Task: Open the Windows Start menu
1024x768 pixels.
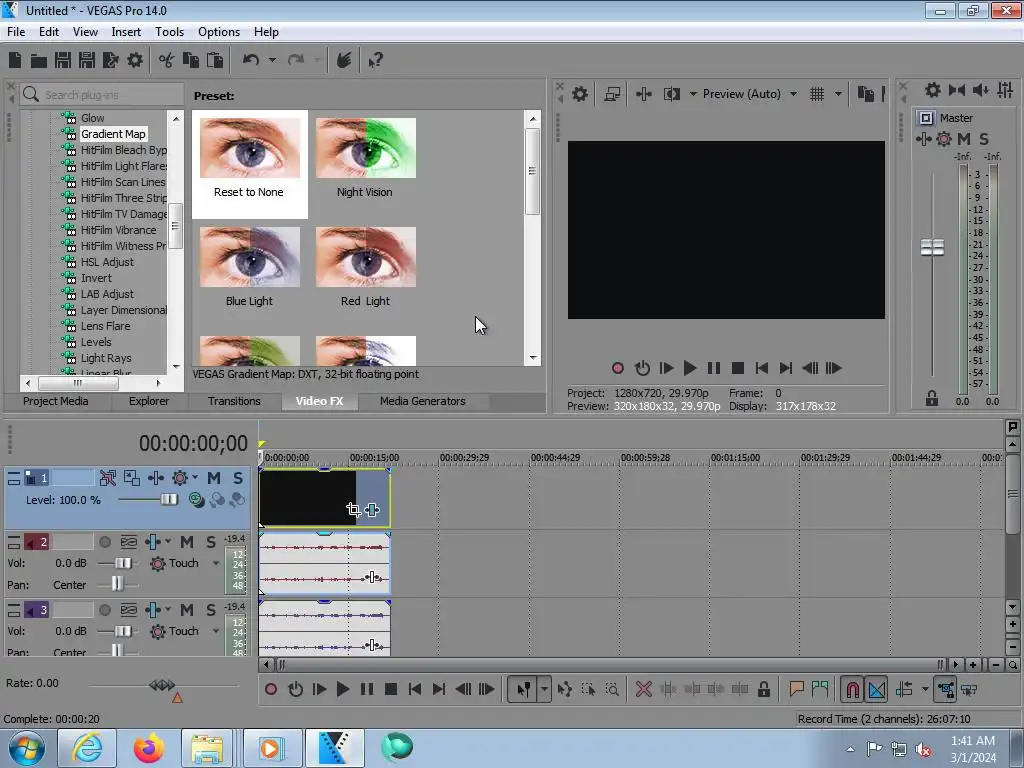Action: tap(27, 748)
